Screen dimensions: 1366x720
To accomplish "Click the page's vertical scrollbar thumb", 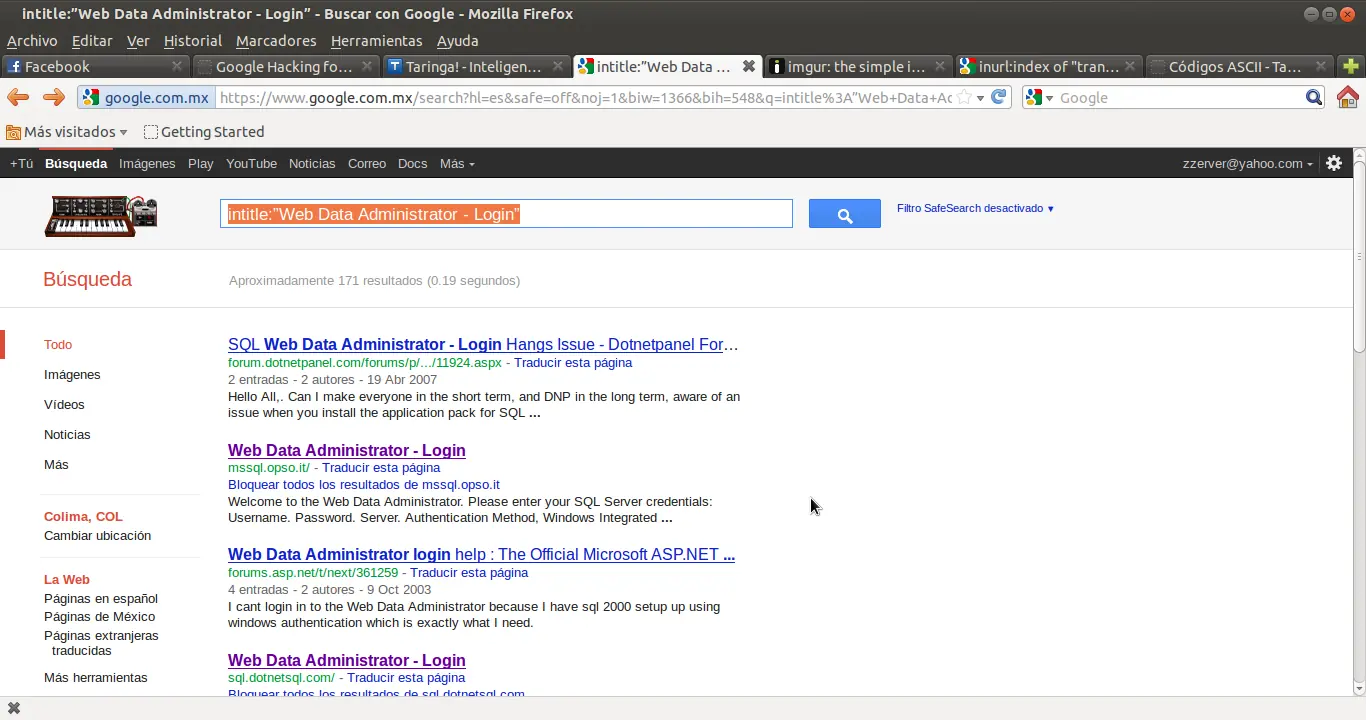I will click(1359, 256).
